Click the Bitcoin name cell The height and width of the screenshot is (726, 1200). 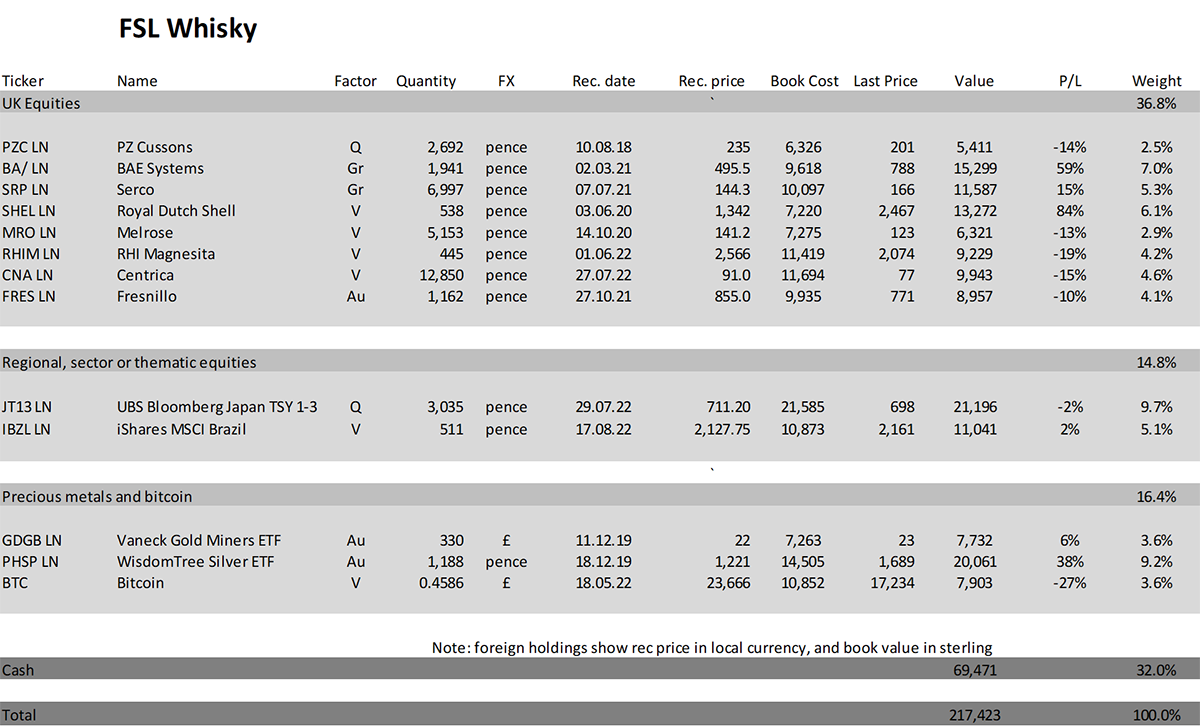pyautogui.click(x=141, y=583)
